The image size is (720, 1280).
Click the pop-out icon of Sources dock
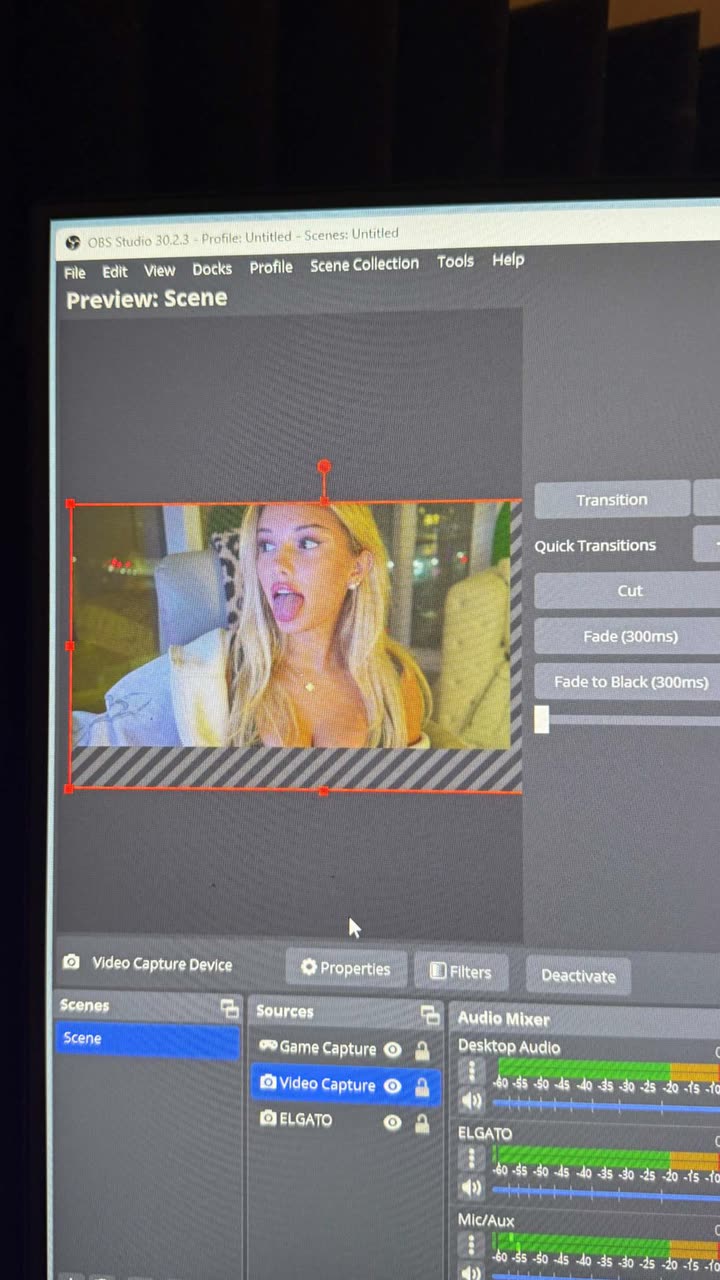click(x=430, y=1015)
